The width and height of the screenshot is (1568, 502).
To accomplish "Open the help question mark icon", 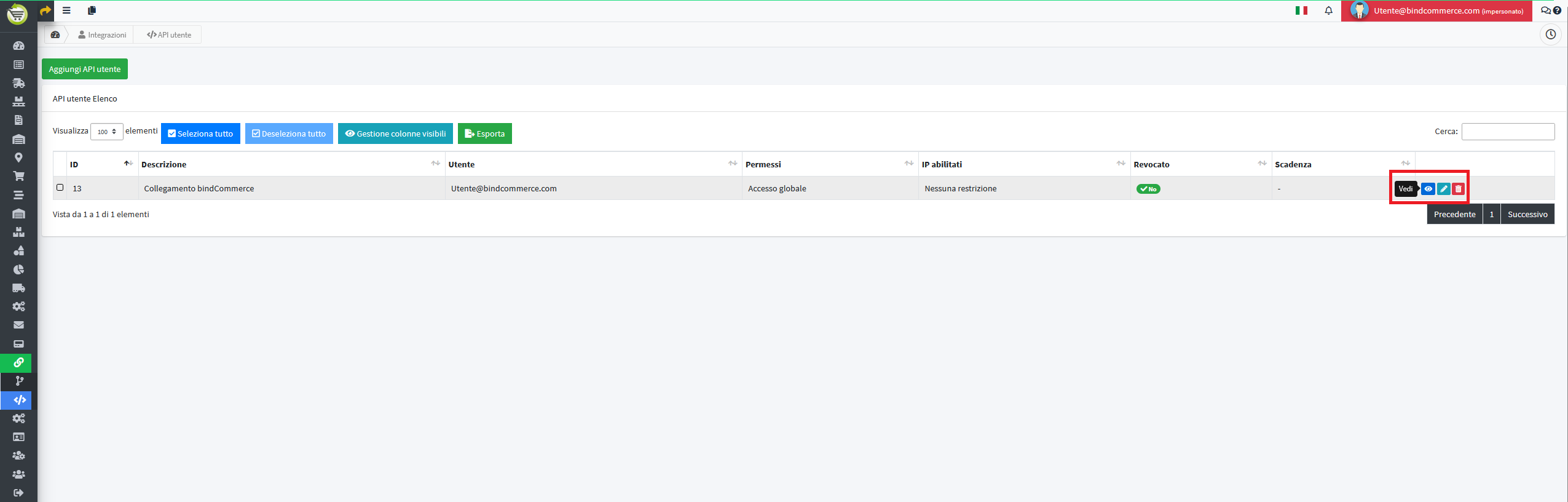I will pos(1557,10).
